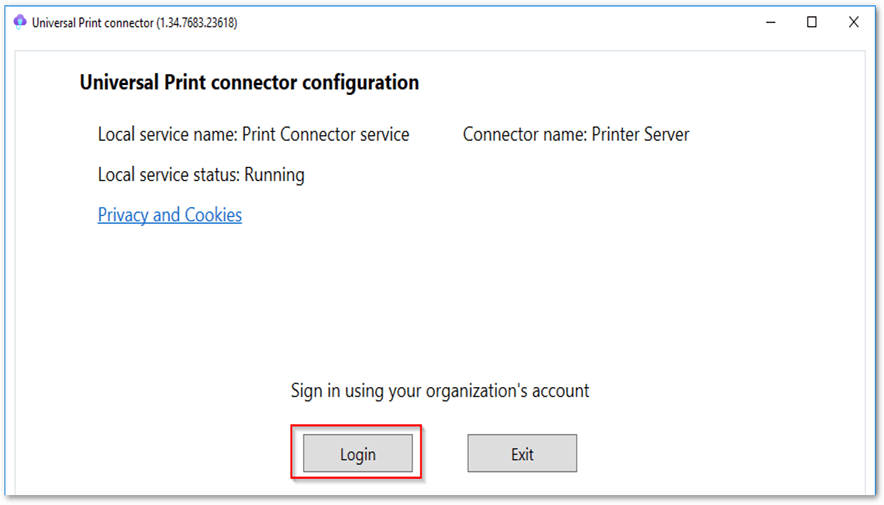Select the Universal Print connector configuration heading
884x505 pixels.
pos(249,82)
